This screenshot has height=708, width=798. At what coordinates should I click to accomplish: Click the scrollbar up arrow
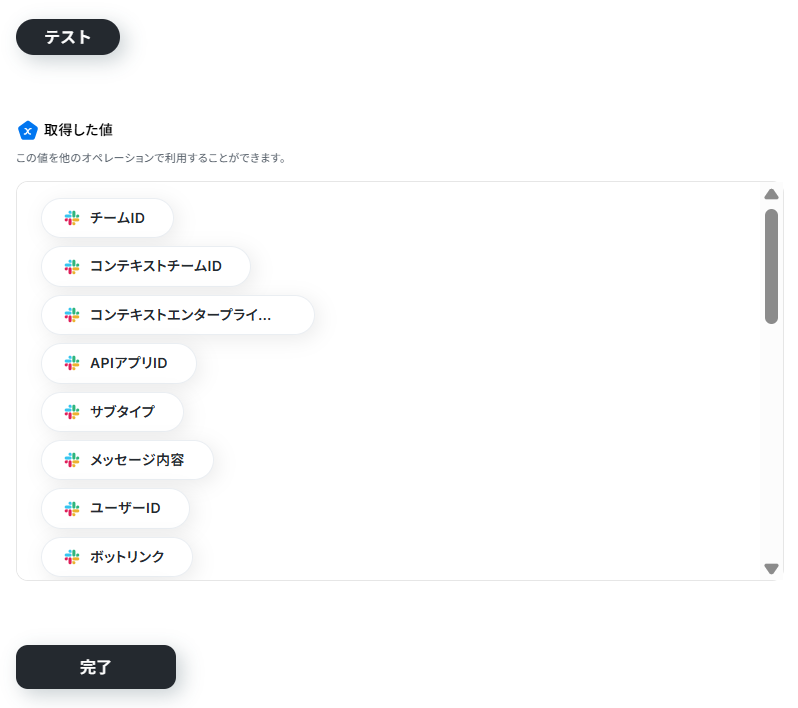click(x=771, y=194)
